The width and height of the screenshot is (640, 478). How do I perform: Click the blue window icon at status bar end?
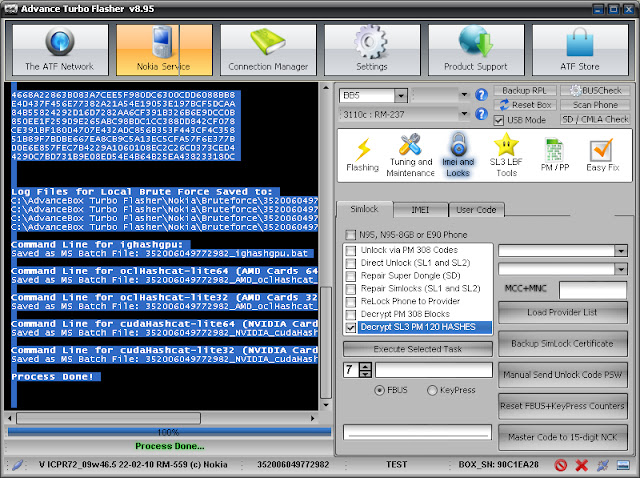point(623,465)
